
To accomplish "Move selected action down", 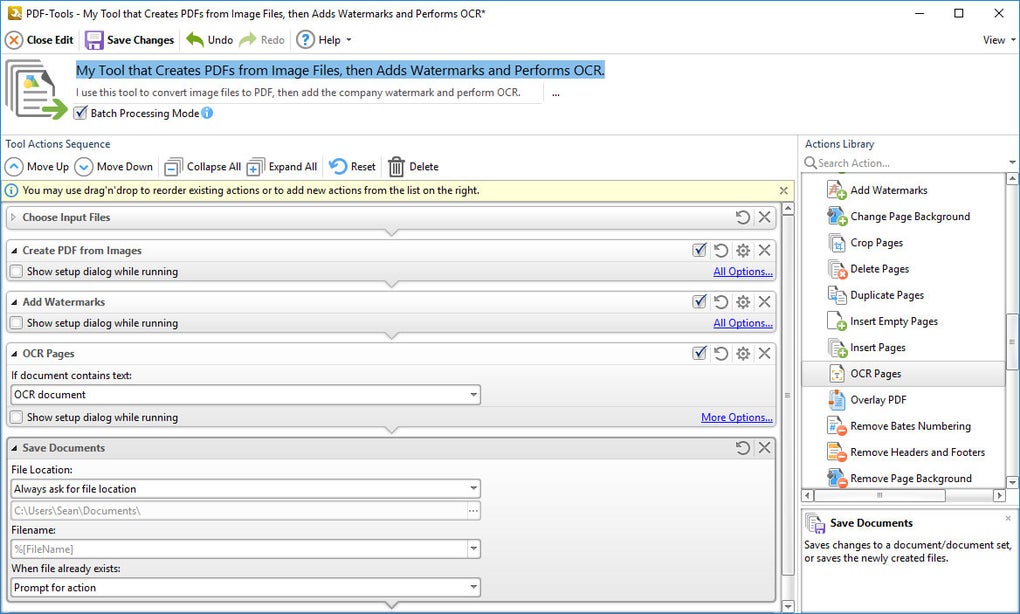I will [x=114, y=167].
